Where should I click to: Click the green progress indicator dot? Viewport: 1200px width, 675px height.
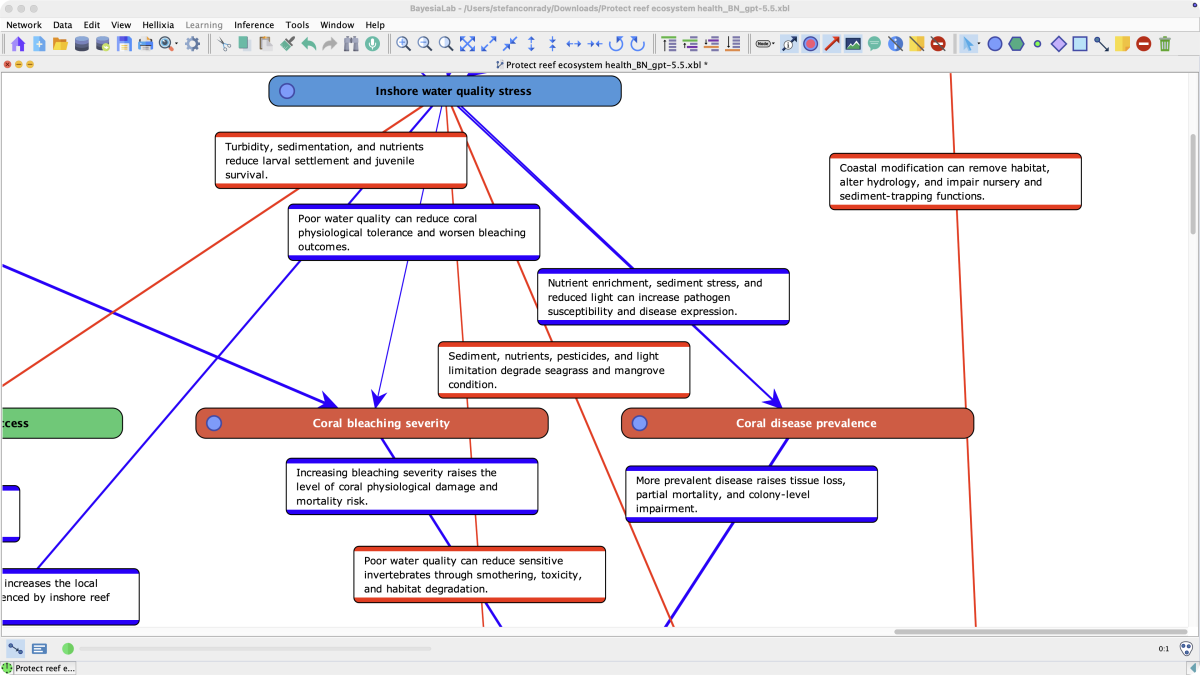(x=68, y=649)
